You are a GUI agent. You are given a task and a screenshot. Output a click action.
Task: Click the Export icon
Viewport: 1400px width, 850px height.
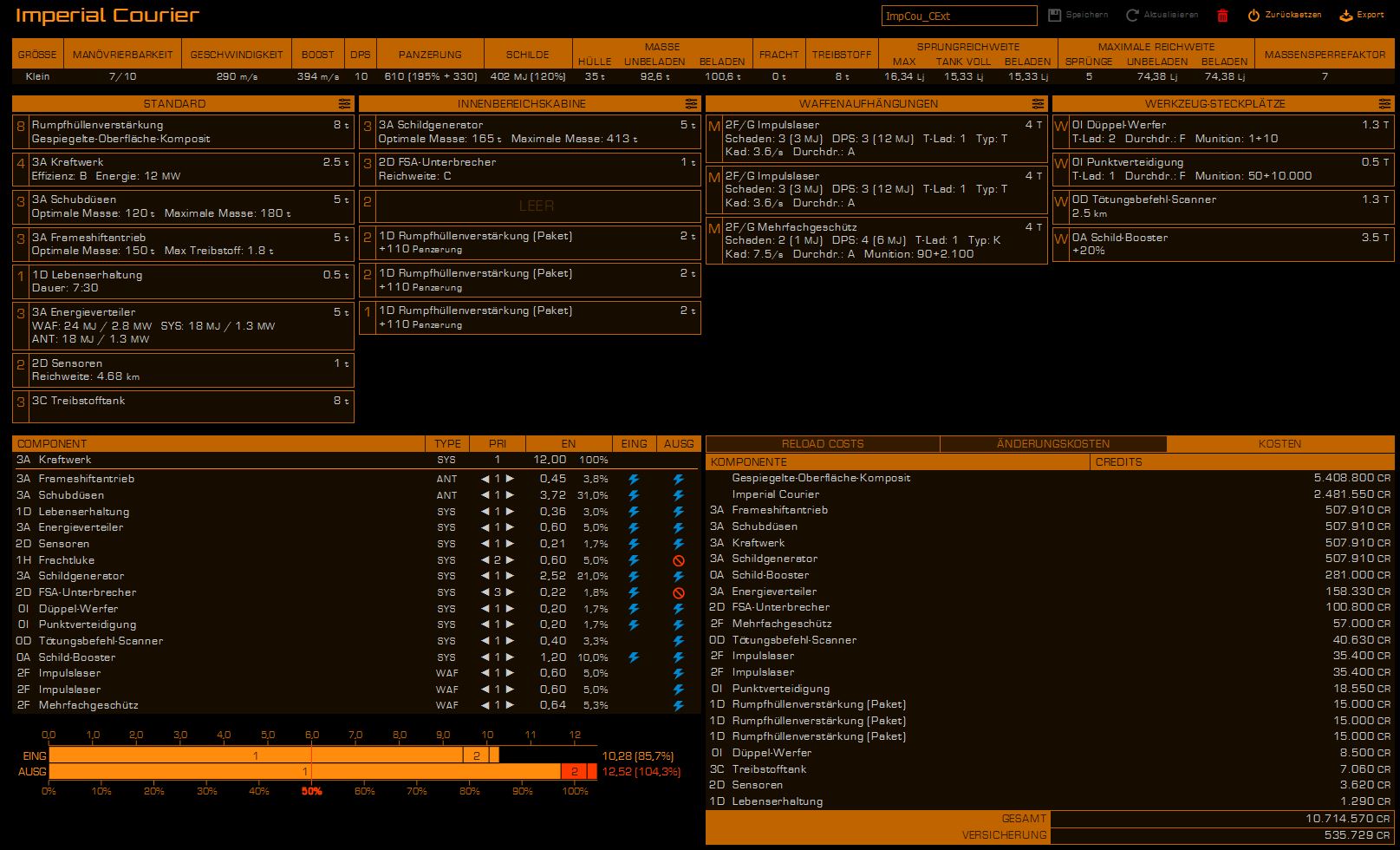point(1346,15)
